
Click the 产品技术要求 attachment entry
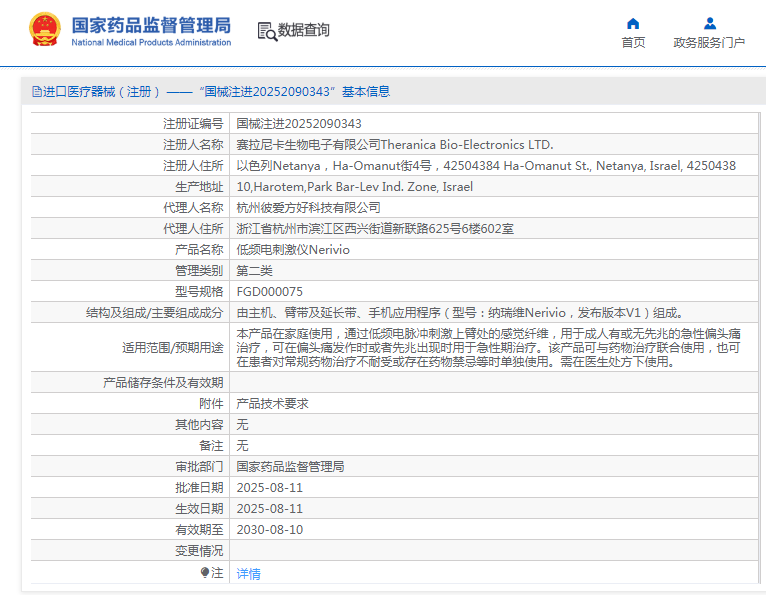(x=272, y=404)
